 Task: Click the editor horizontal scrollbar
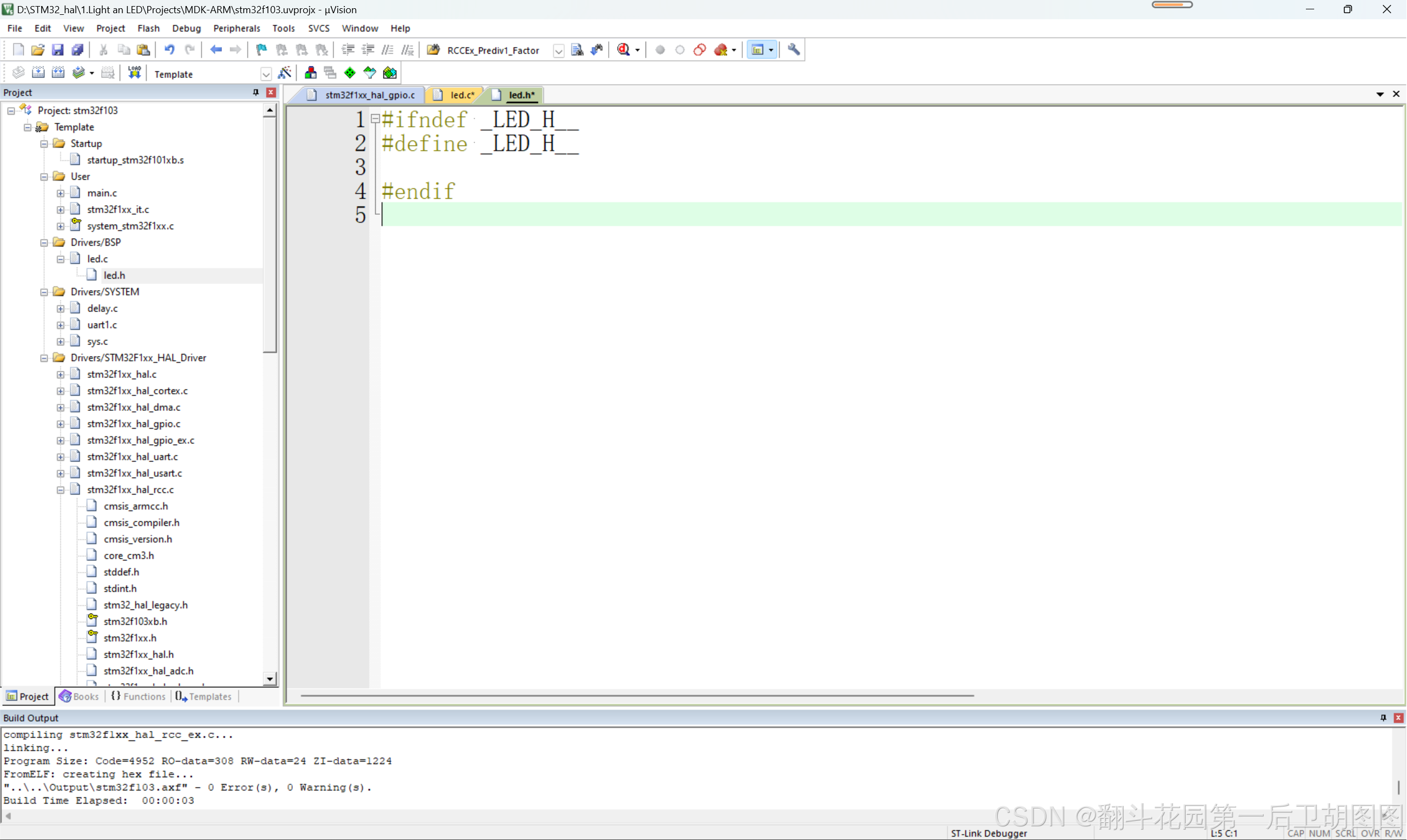[x=637, y=696]
